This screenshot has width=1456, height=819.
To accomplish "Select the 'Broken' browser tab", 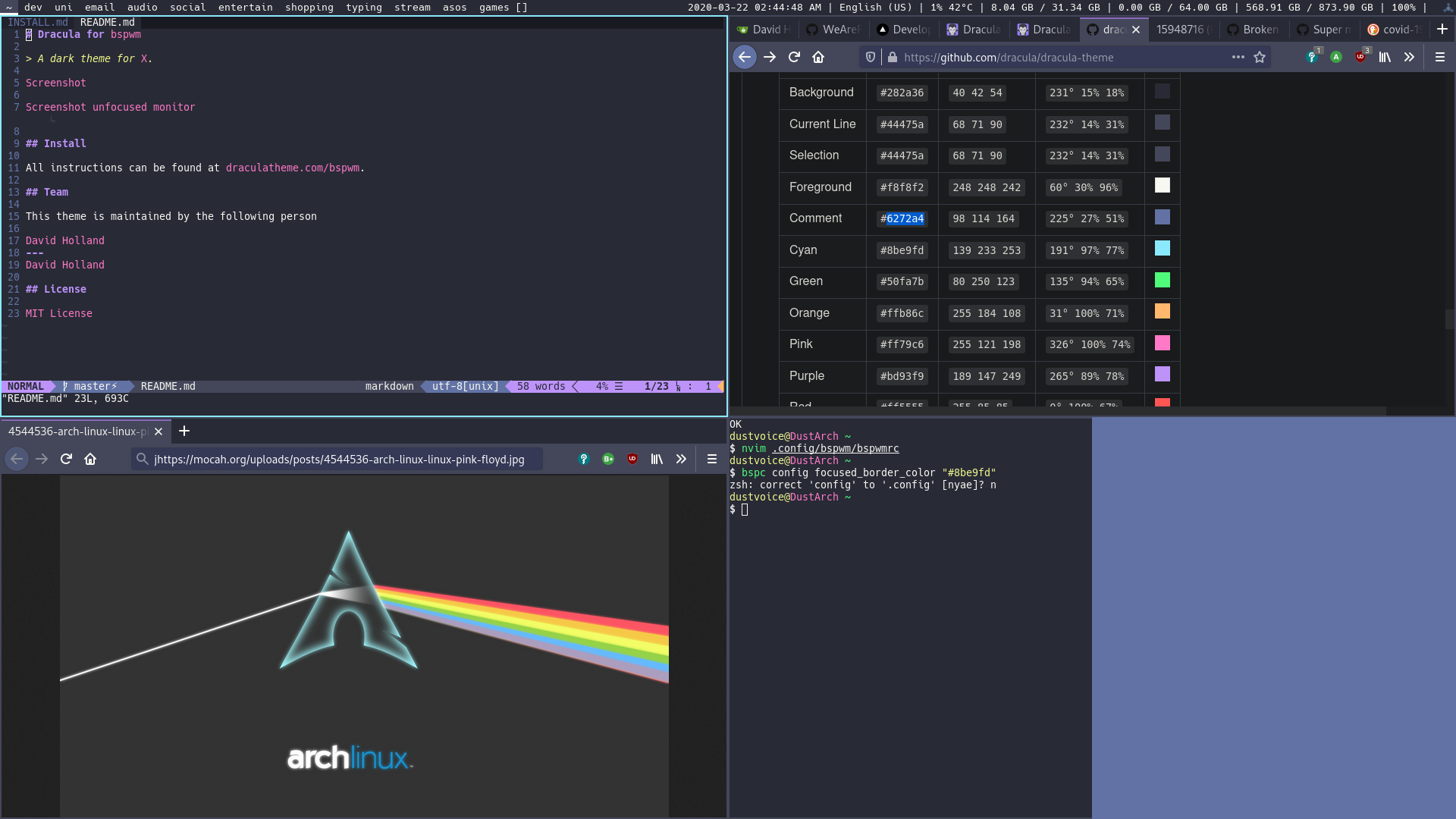I will tap(1254, 30).
